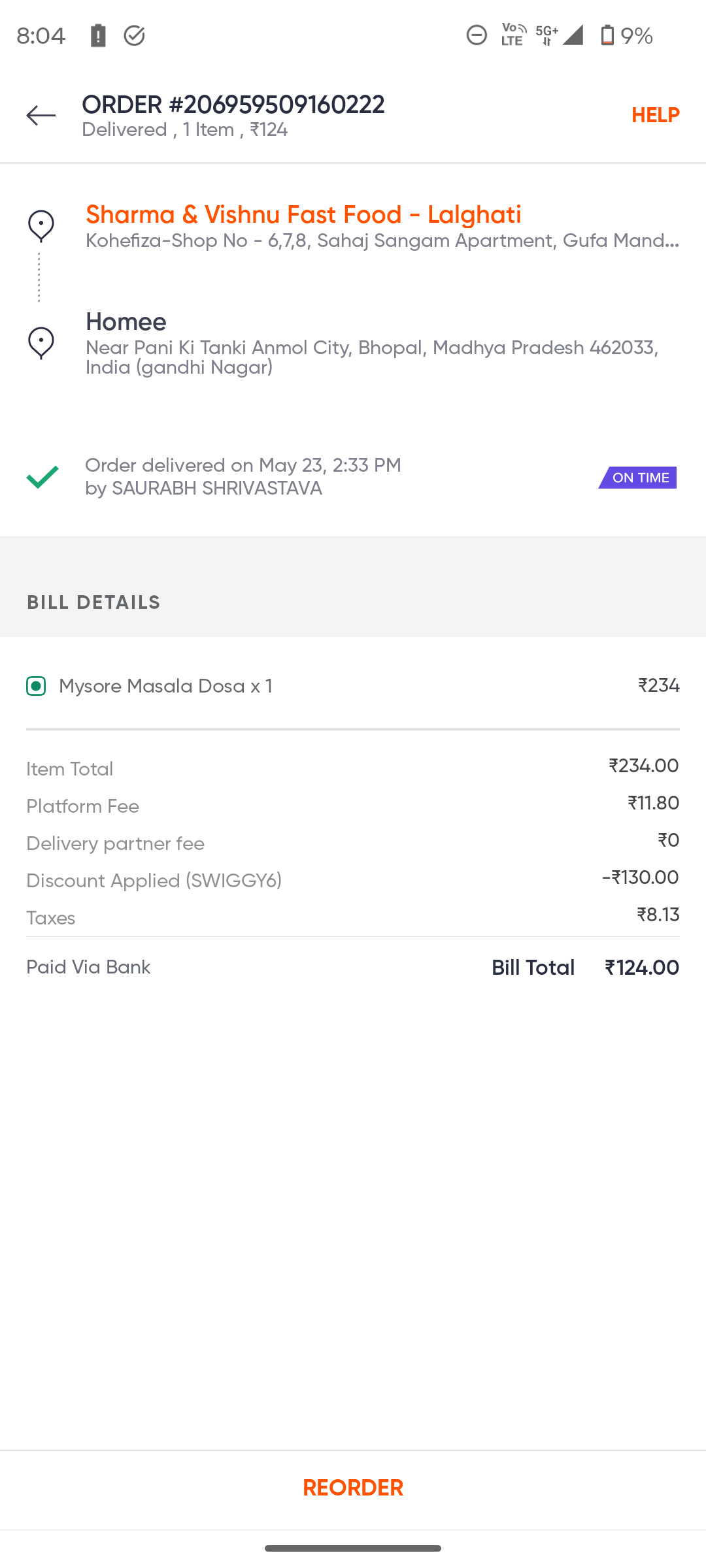Viewport: 706px width, 1568px height.
Task: Tap the Platform Fee line
Action: (x=83, y=806)
